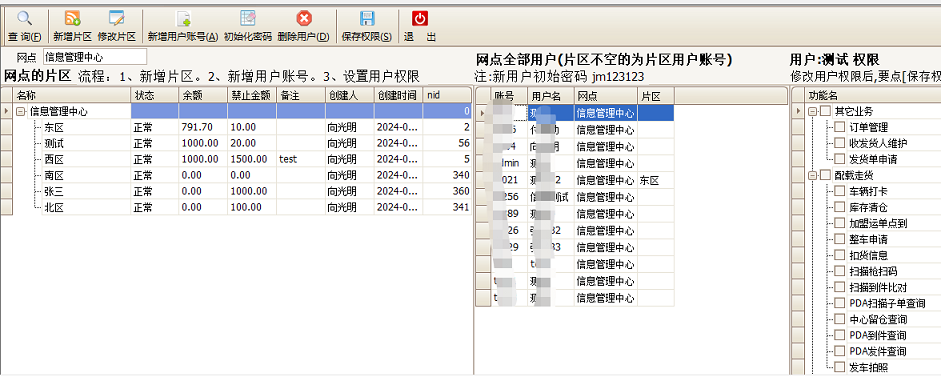Click the 删除用户(D) delete icon
Viewport: 941px width, 376px height.
pyautogui.click(x=304, y=18)
